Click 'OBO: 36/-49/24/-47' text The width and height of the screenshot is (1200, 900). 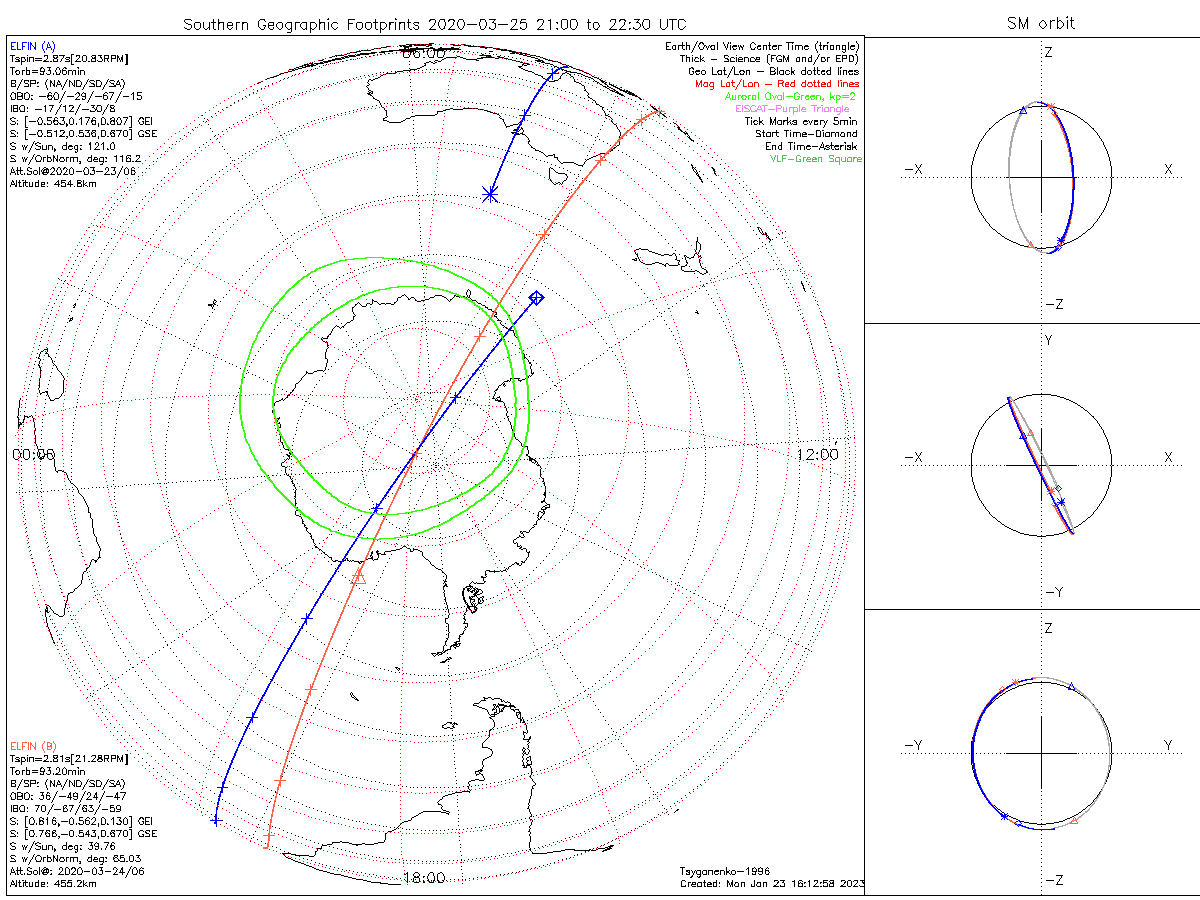(x=67, y=796)
